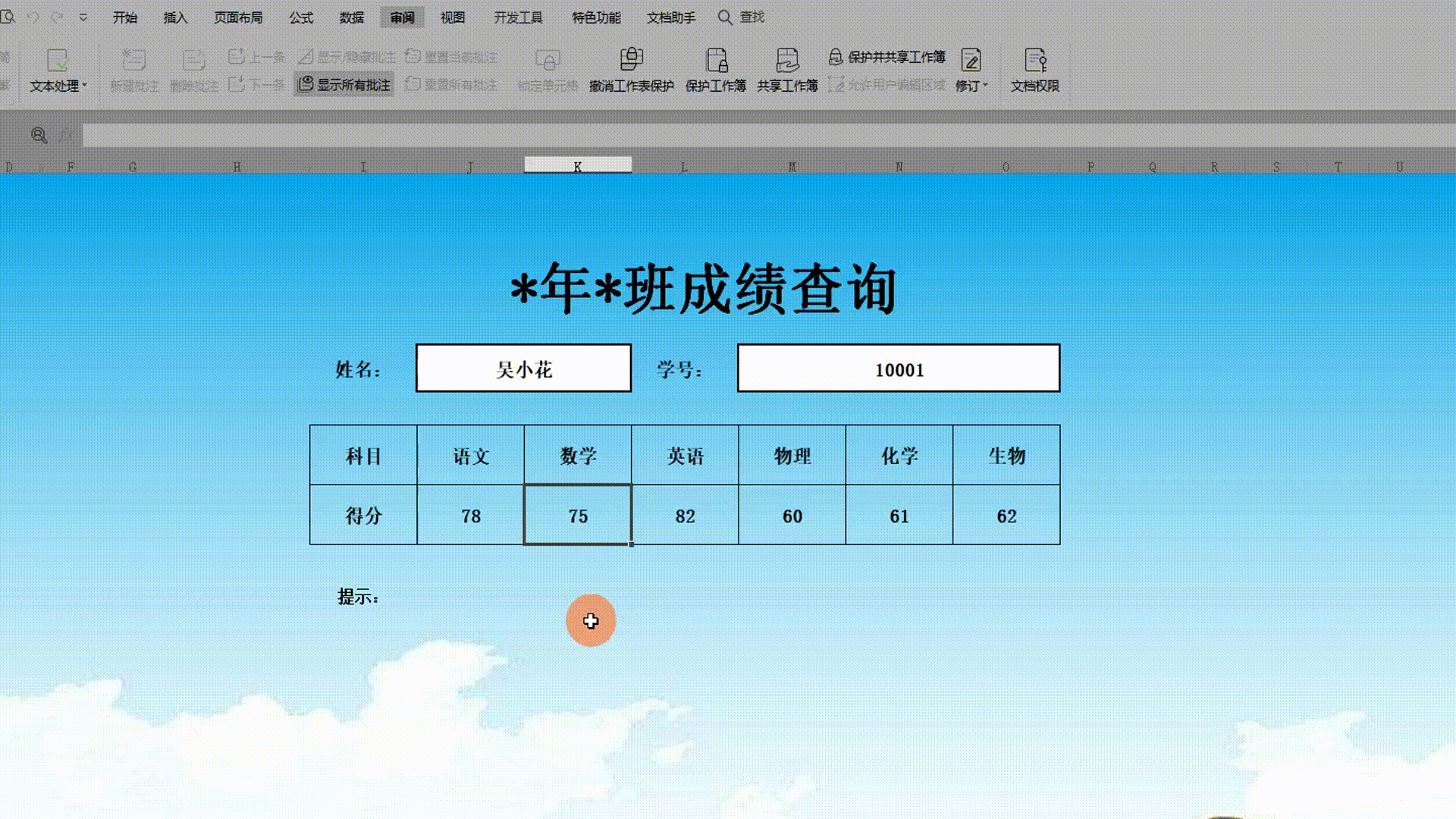Select the 得分 cell

point(363,515)
